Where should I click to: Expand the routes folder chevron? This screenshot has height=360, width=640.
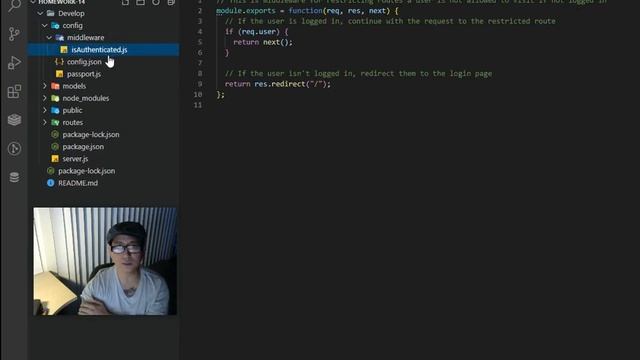tap(45, 122)
